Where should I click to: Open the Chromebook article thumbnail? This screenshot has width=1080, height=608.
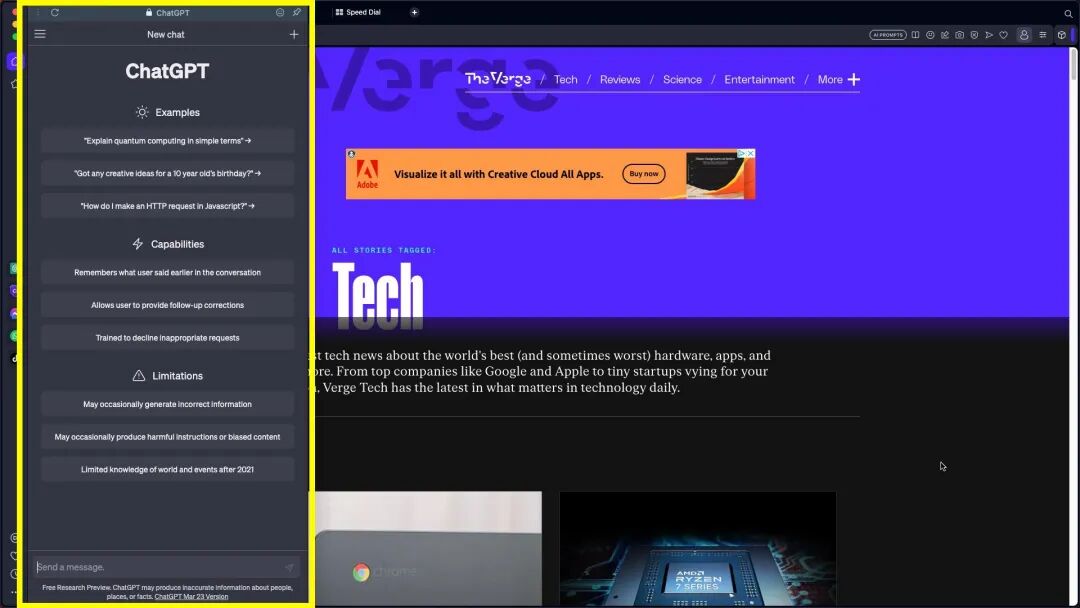coord(428,549)
